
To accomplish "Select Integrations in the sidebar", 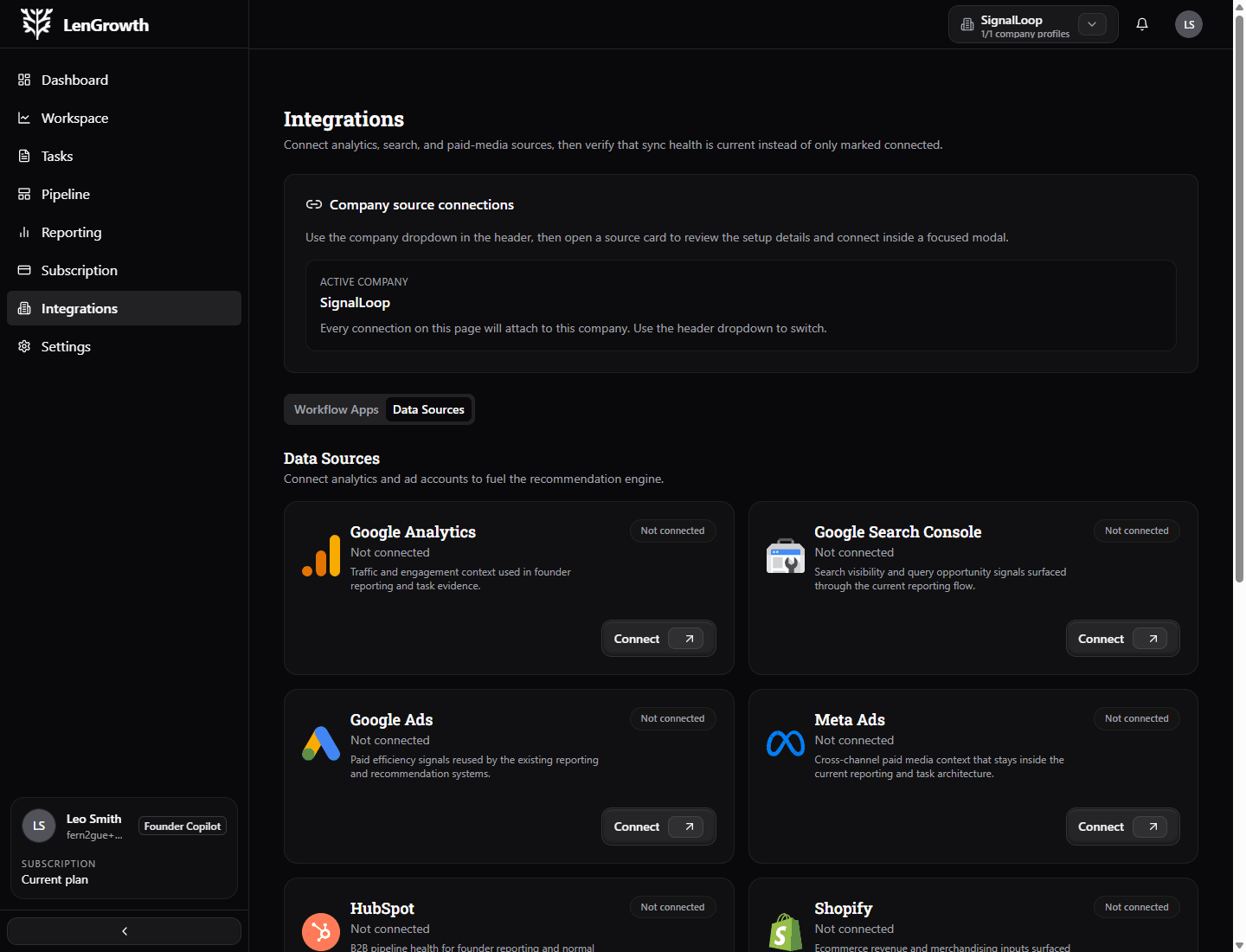I will (x=124, y=308).
